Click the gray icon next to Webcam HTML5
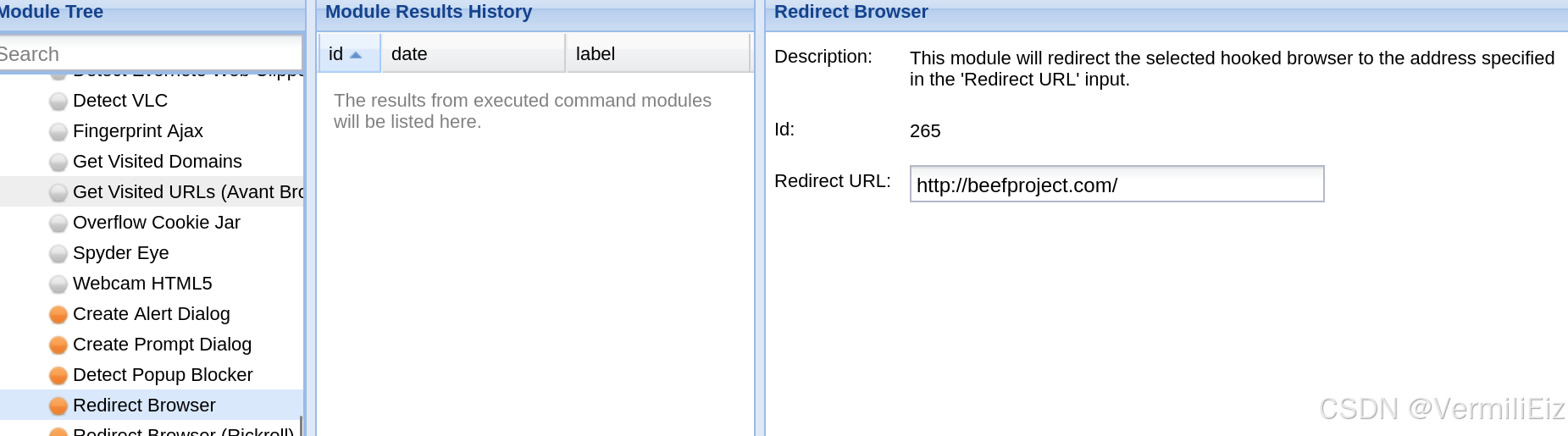The width and height of the screenshot is (1568, 436). [58, 284]
